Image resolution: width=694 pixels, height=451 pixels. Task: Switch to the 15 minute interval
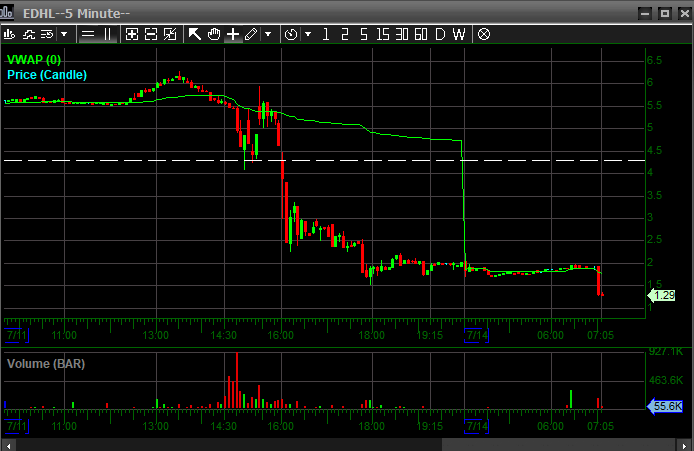click(383, 34)
